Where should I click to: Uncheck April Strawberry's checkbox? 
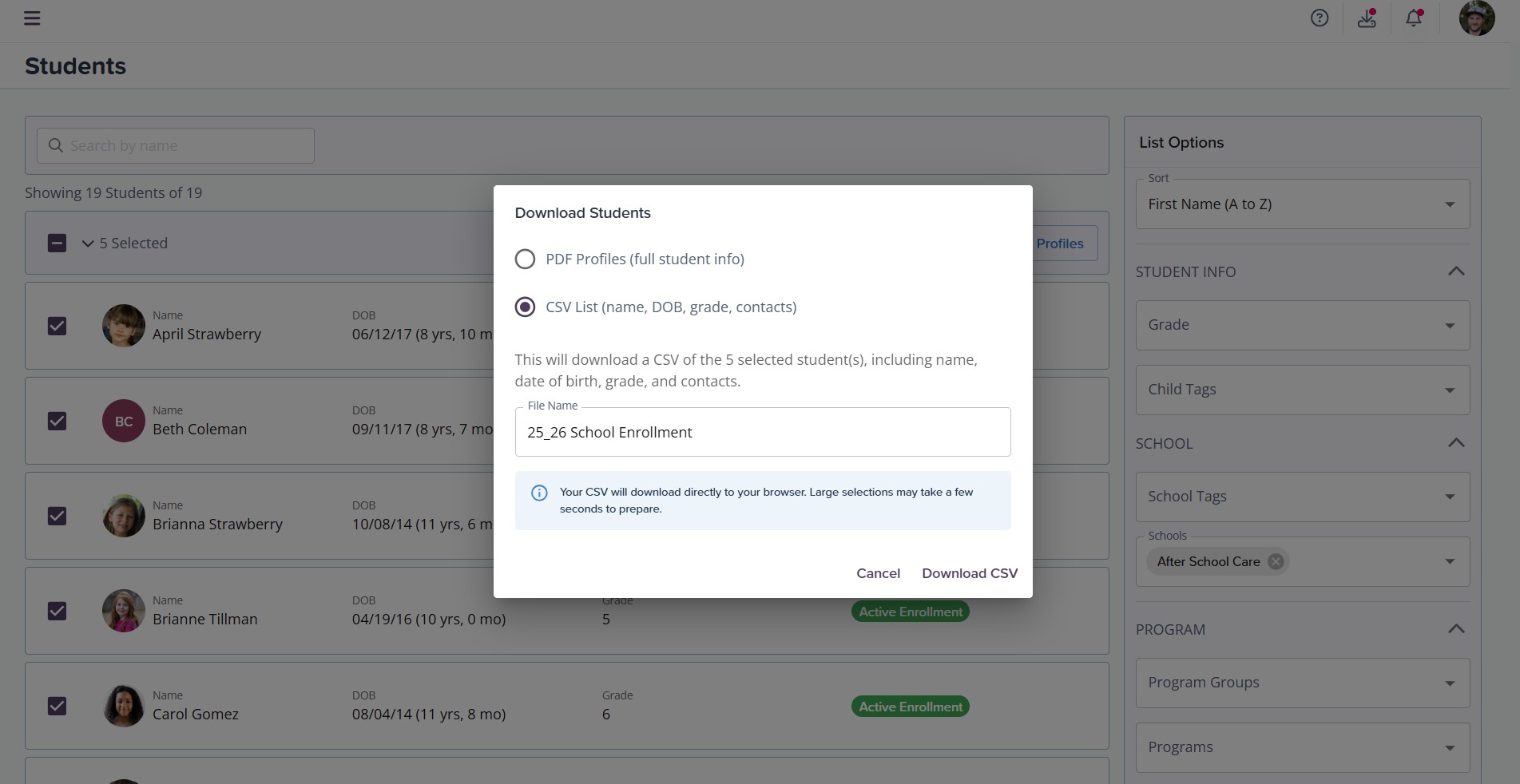[x=57, y=326]
